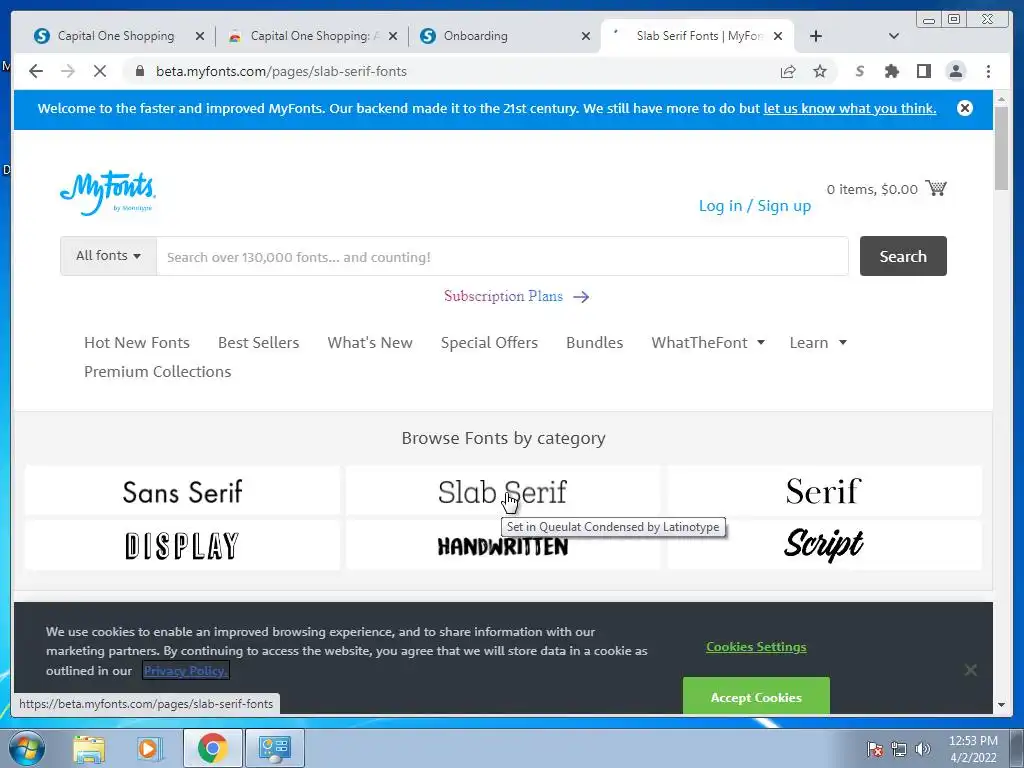Click the browser address bar URL

281,71
